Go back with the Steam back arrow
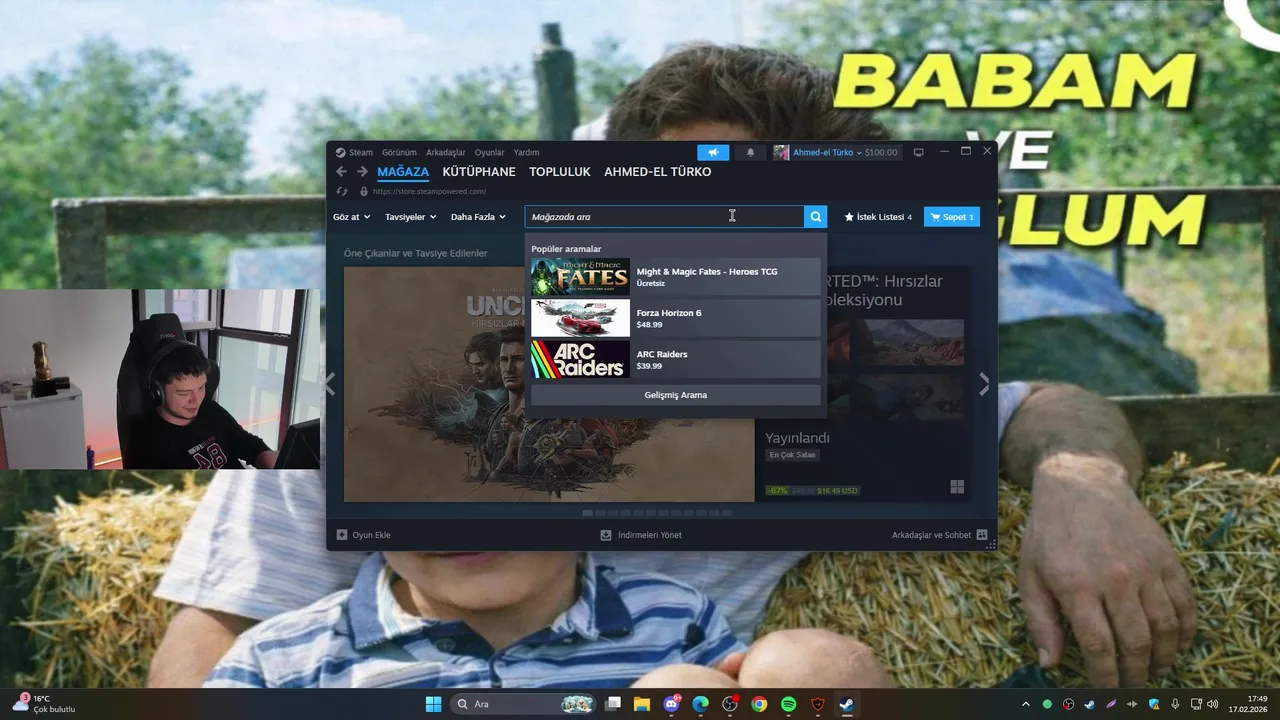This screenshot has width=1280, height=720. point(341,172)
